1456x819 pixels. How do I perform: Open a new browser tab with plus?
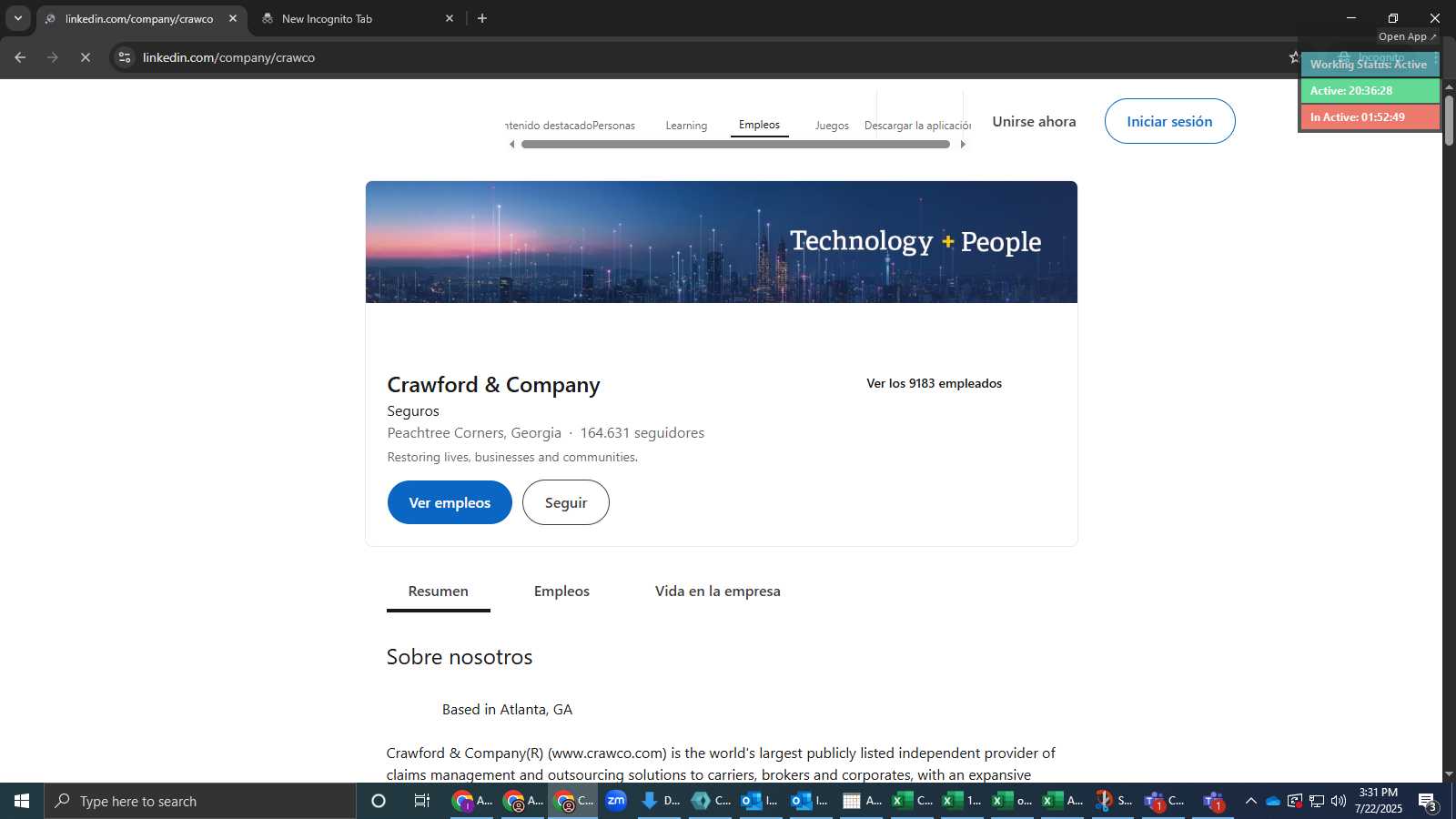pos(482,18)
